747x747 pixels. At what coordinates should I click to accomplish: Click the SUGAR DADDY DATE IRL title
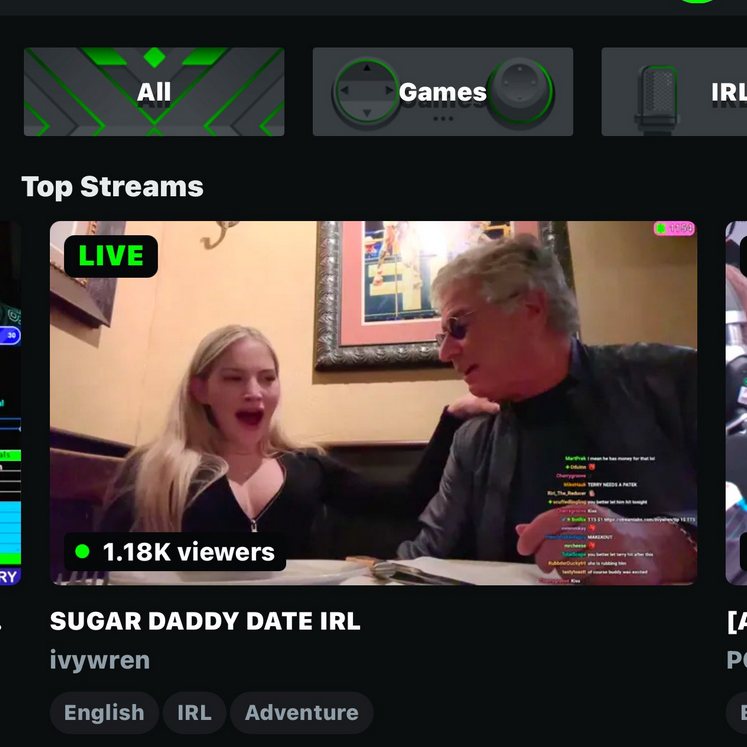point(205,621)
